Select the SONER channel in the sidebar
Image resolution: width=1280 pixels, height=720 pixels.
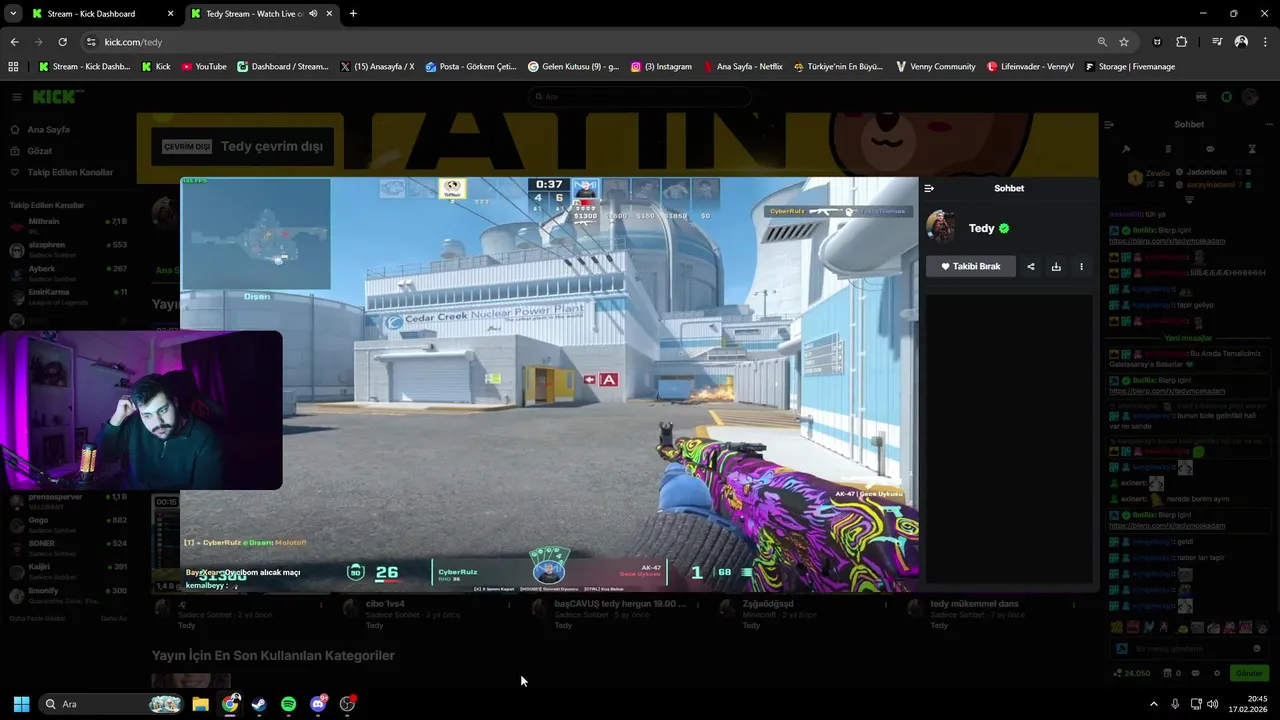[68, 547]
